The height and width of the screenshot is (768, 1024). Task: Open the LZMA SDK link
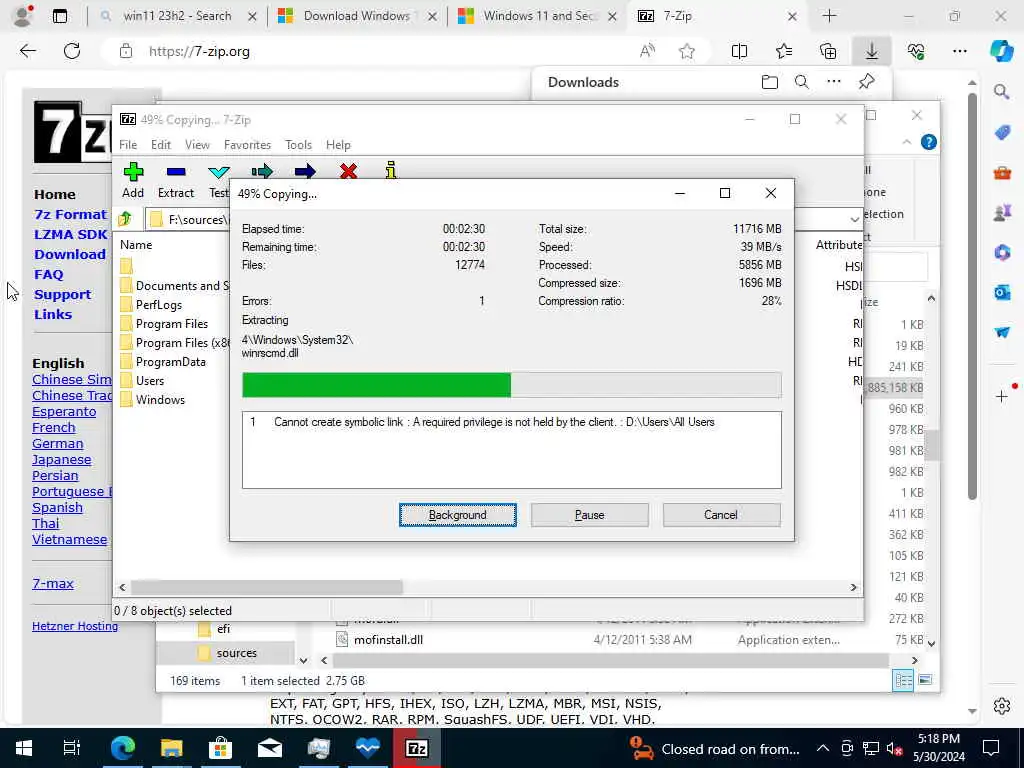pyautogui.click(x=71, y=234)
